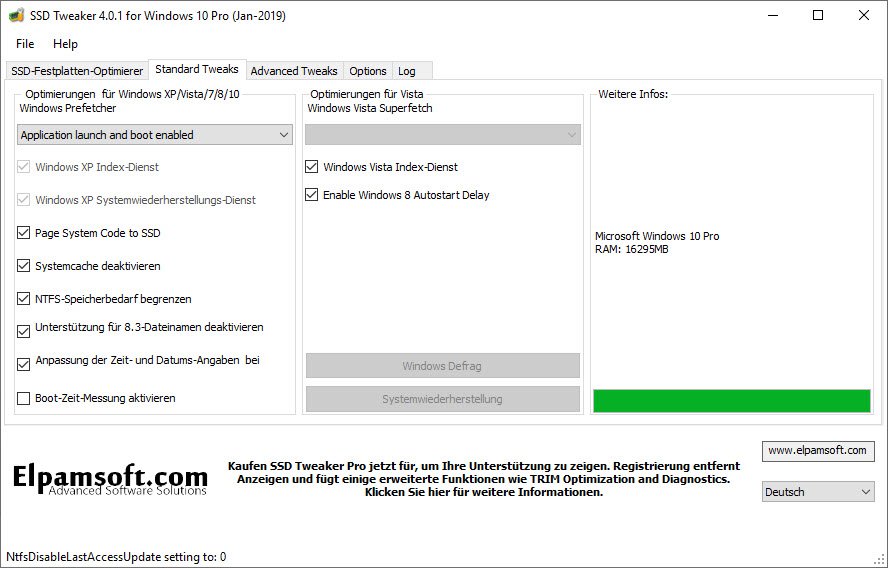Uncheck Systemcache deaktivieren

point(23,266)
